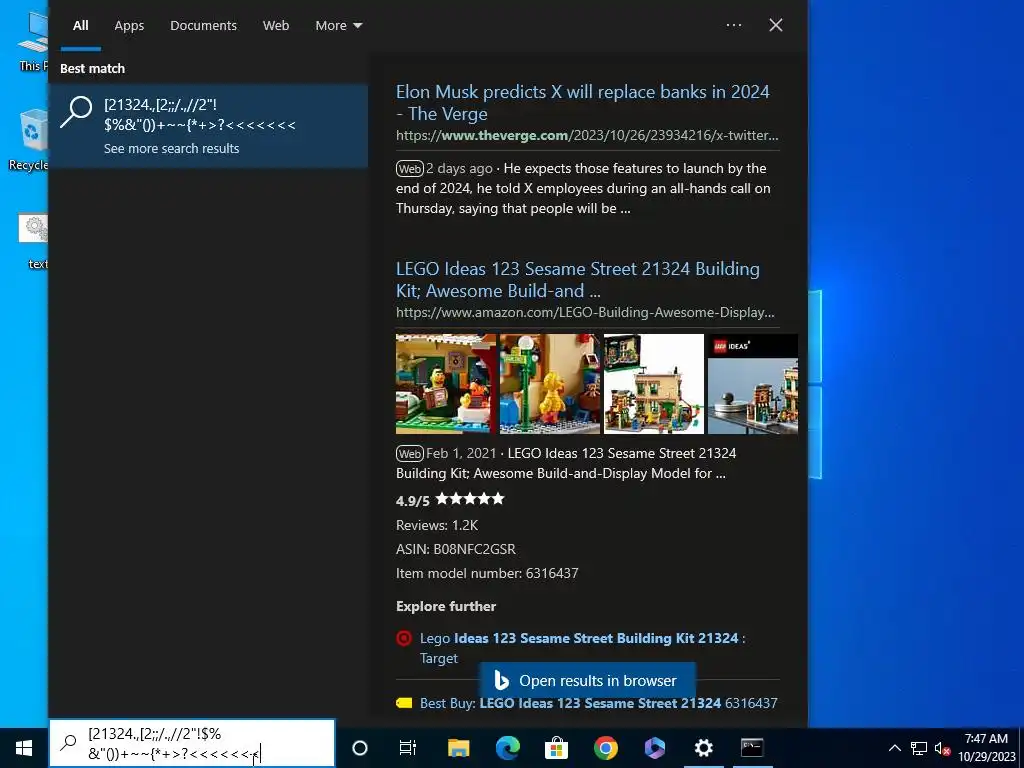The image size is (1024, 768).
Task: Open Target Lego Ideas Sesame Street link
Action: tap(583, 648)
